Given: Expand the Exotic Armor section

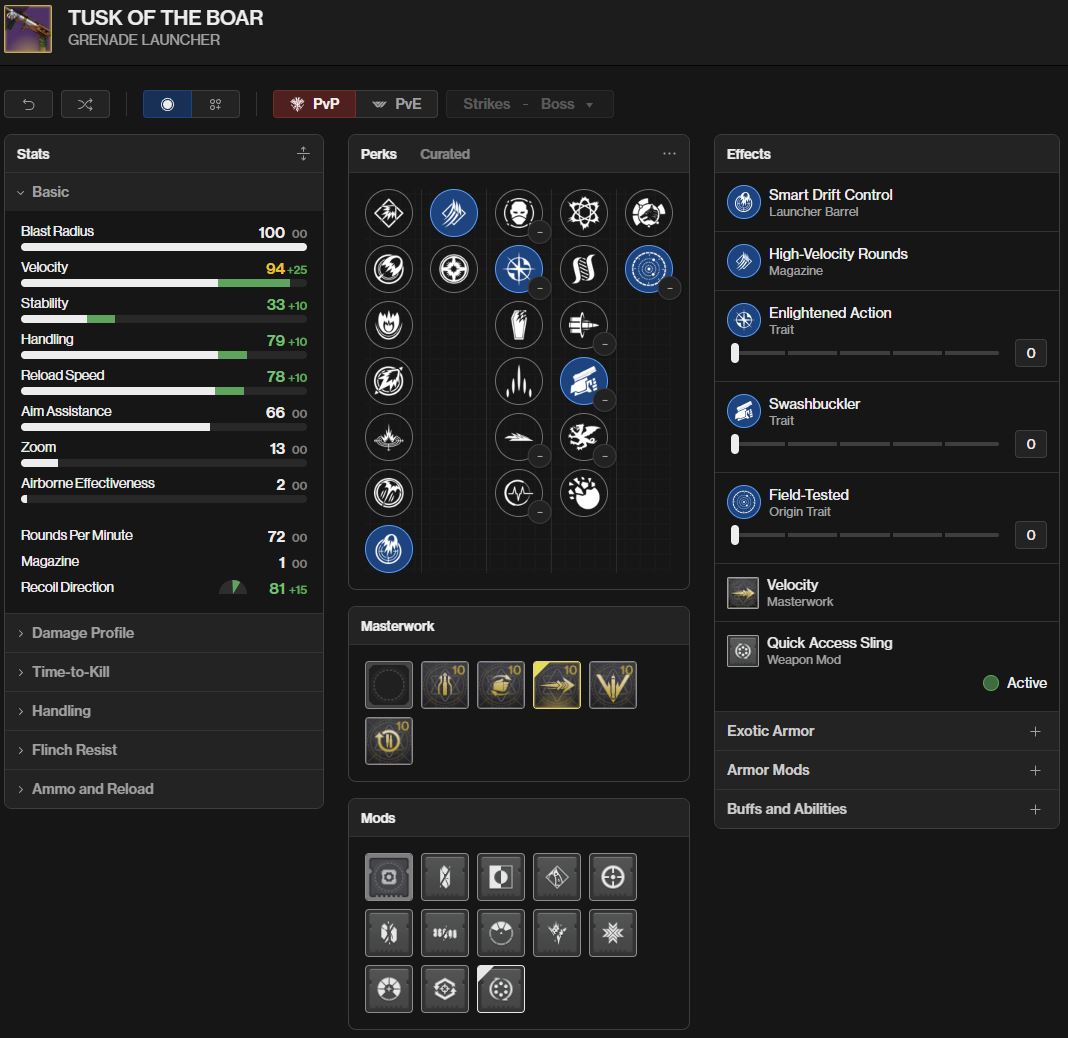Looking at the screenshot, I should (886, 731).
